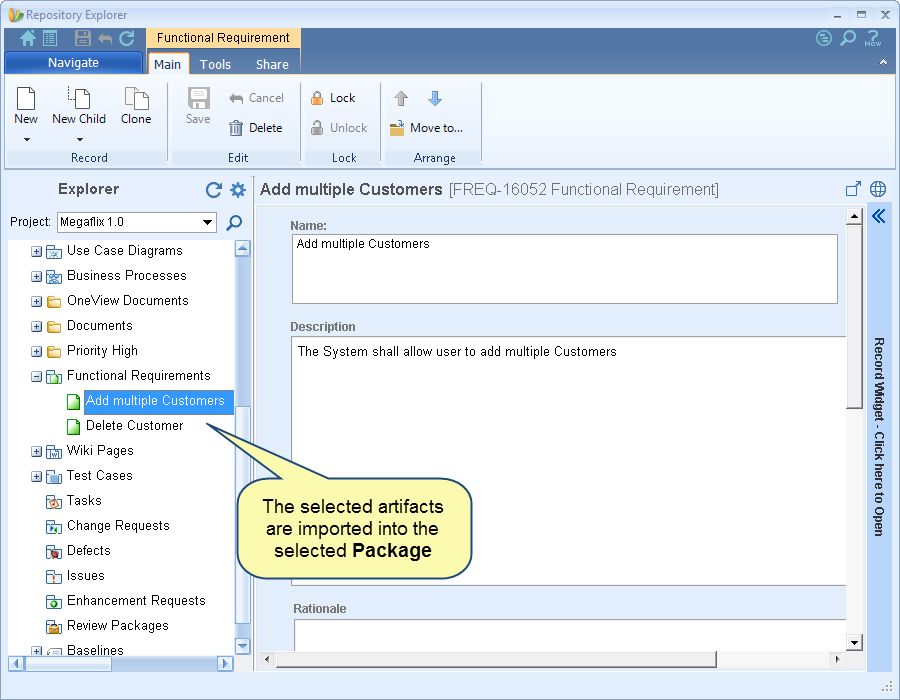Select the Delete Customer requirement

[134, 426]
